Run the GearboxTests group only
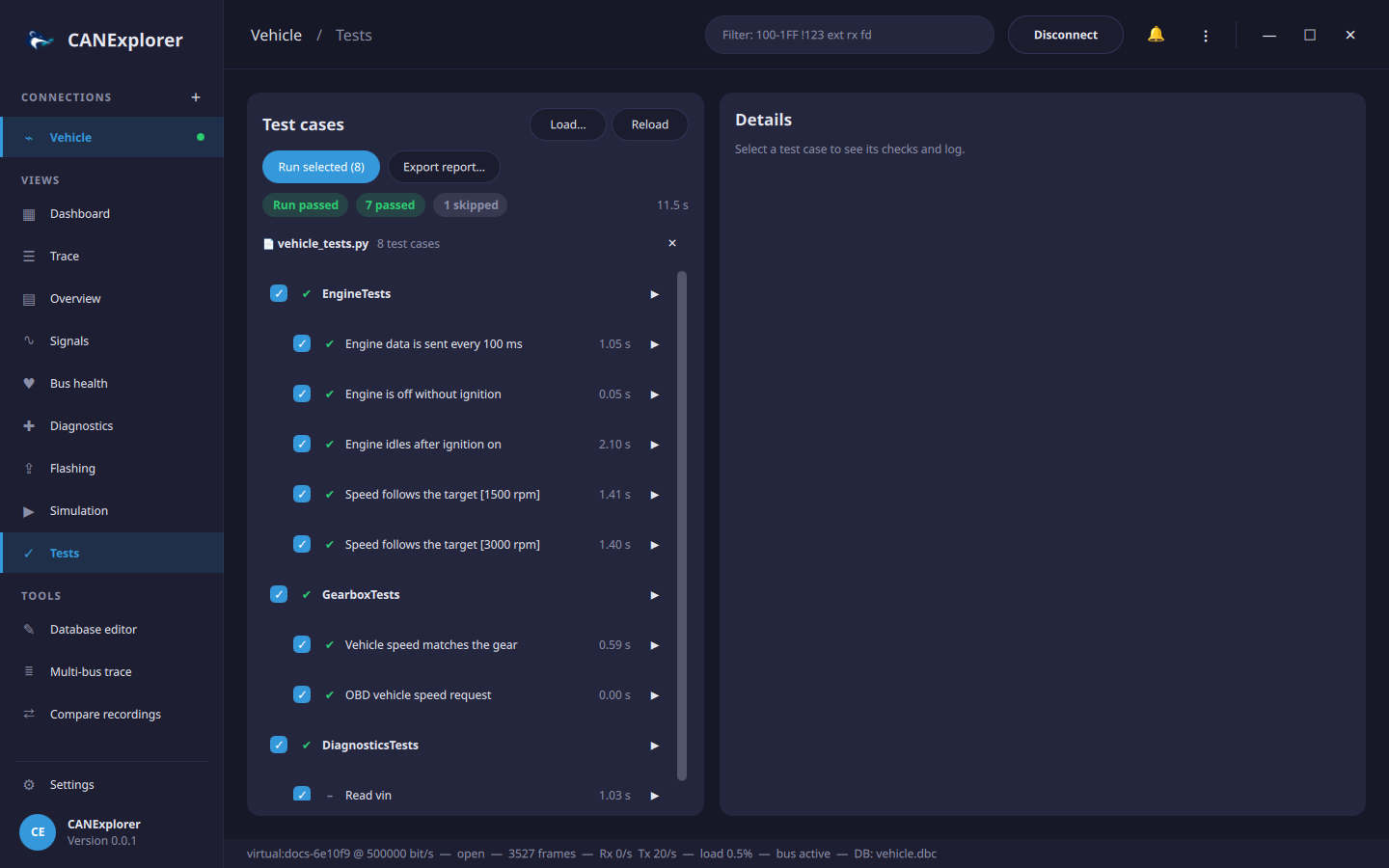The height and width of the screenshot is (868, 1389). pos(654,595)
